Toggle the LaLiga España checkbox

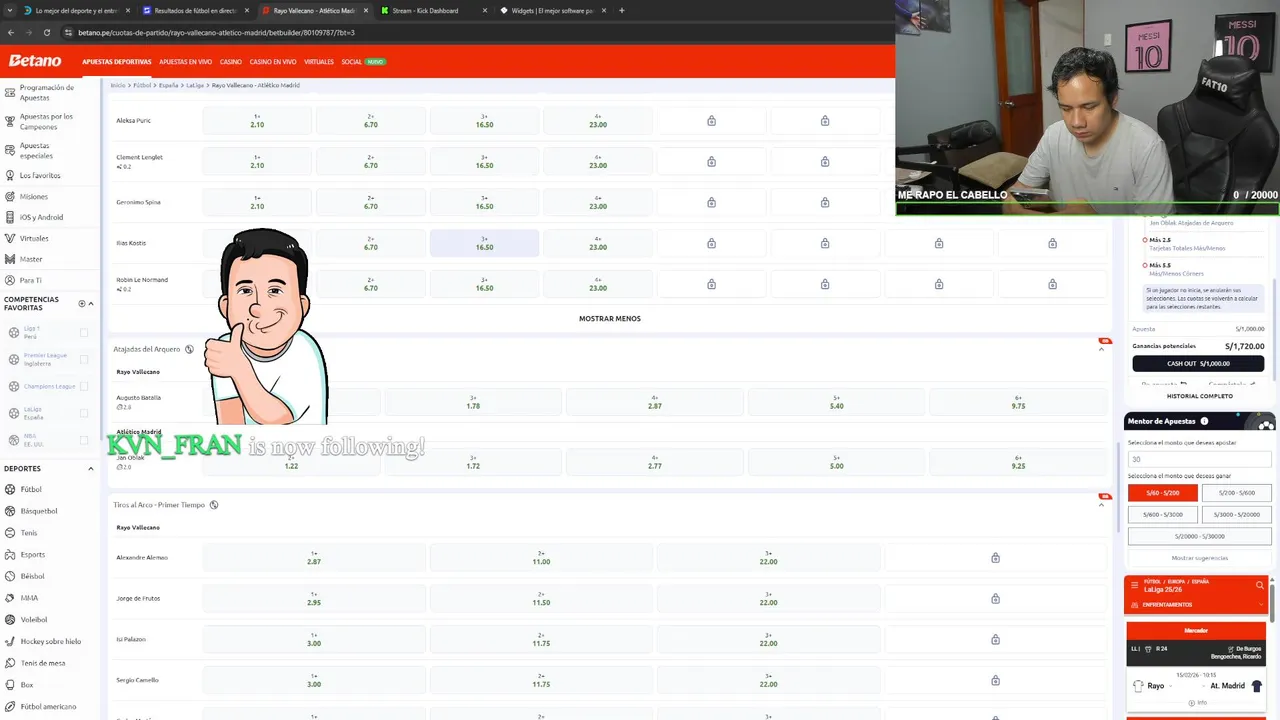coord(84,413)
